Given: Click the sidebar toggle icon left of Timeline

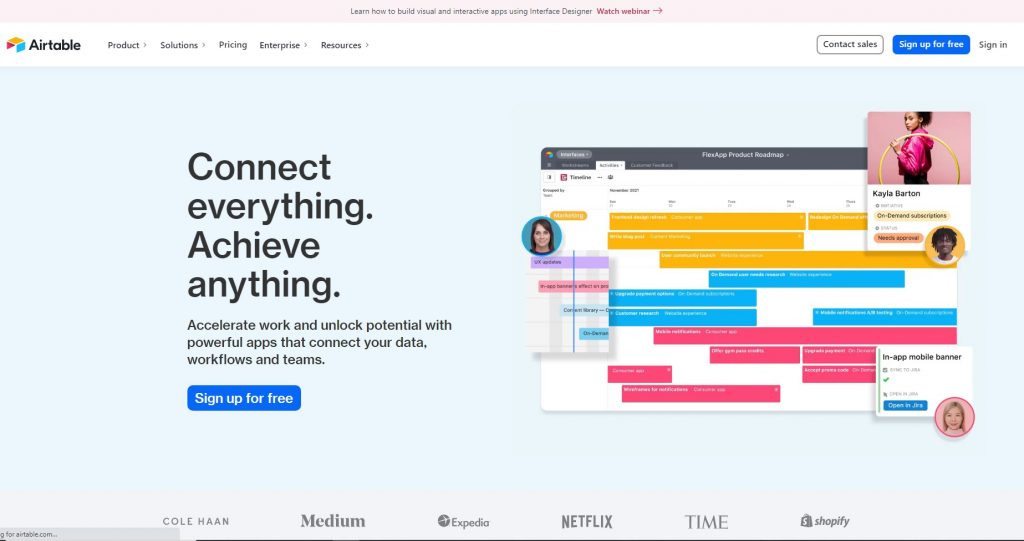Looking at the screenshot, I should click(549, 177).
